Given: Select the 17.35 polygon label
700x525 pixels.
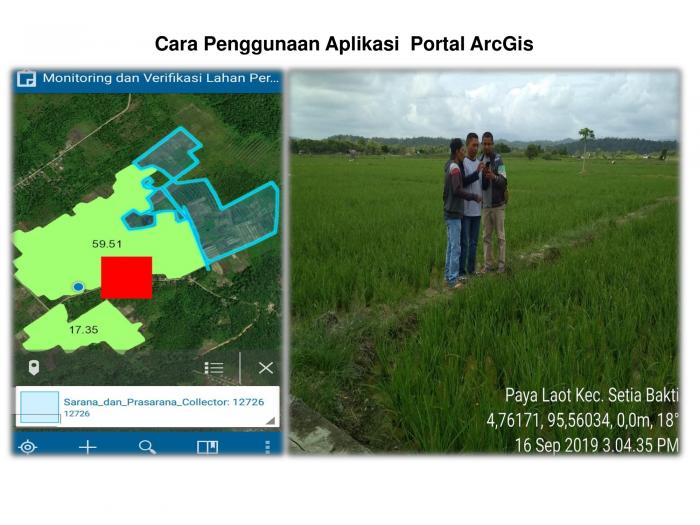Looking at the screenshot, I should [x=83, y=329].
